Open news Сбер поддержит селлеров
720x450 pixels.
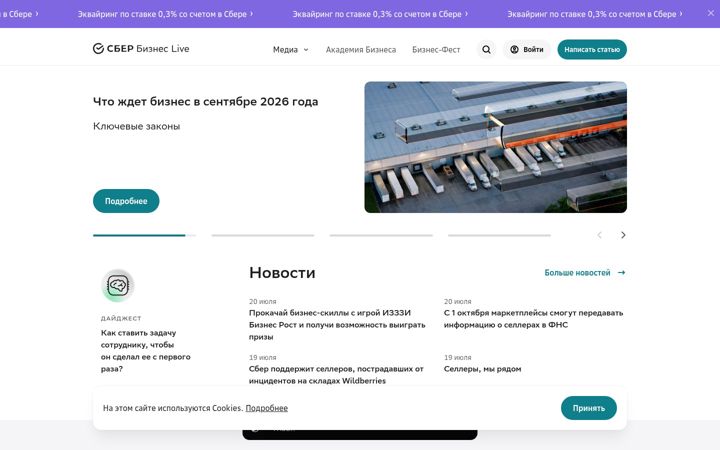(x=336, y=375)
